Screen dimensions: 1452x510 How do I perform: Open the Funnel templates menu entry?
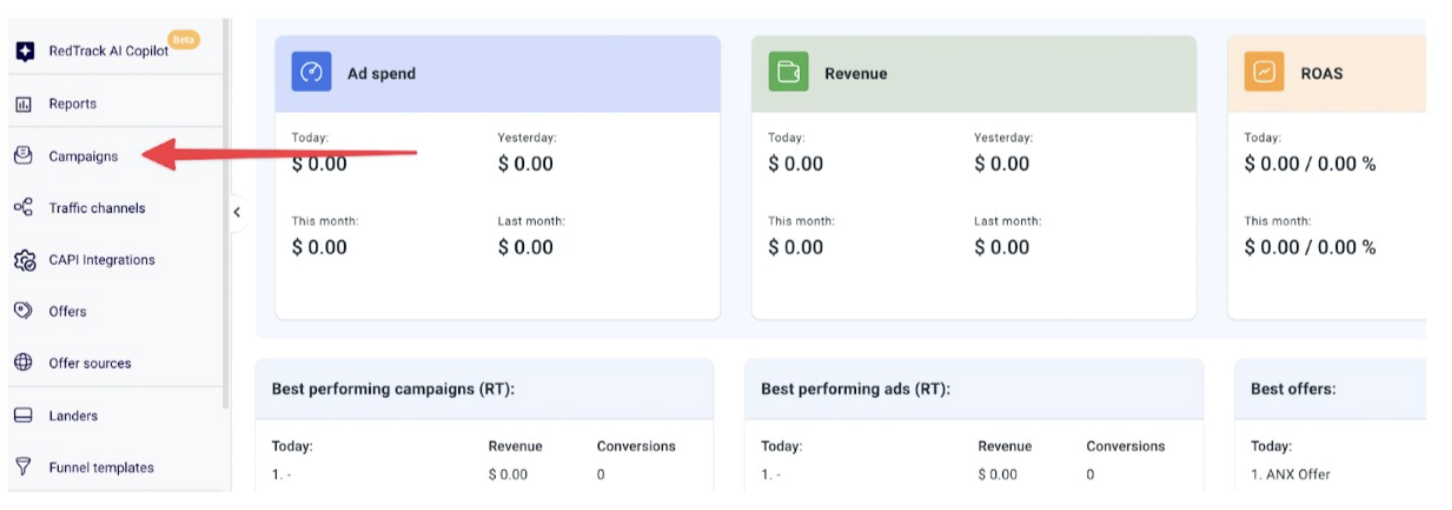click(101, 467)
